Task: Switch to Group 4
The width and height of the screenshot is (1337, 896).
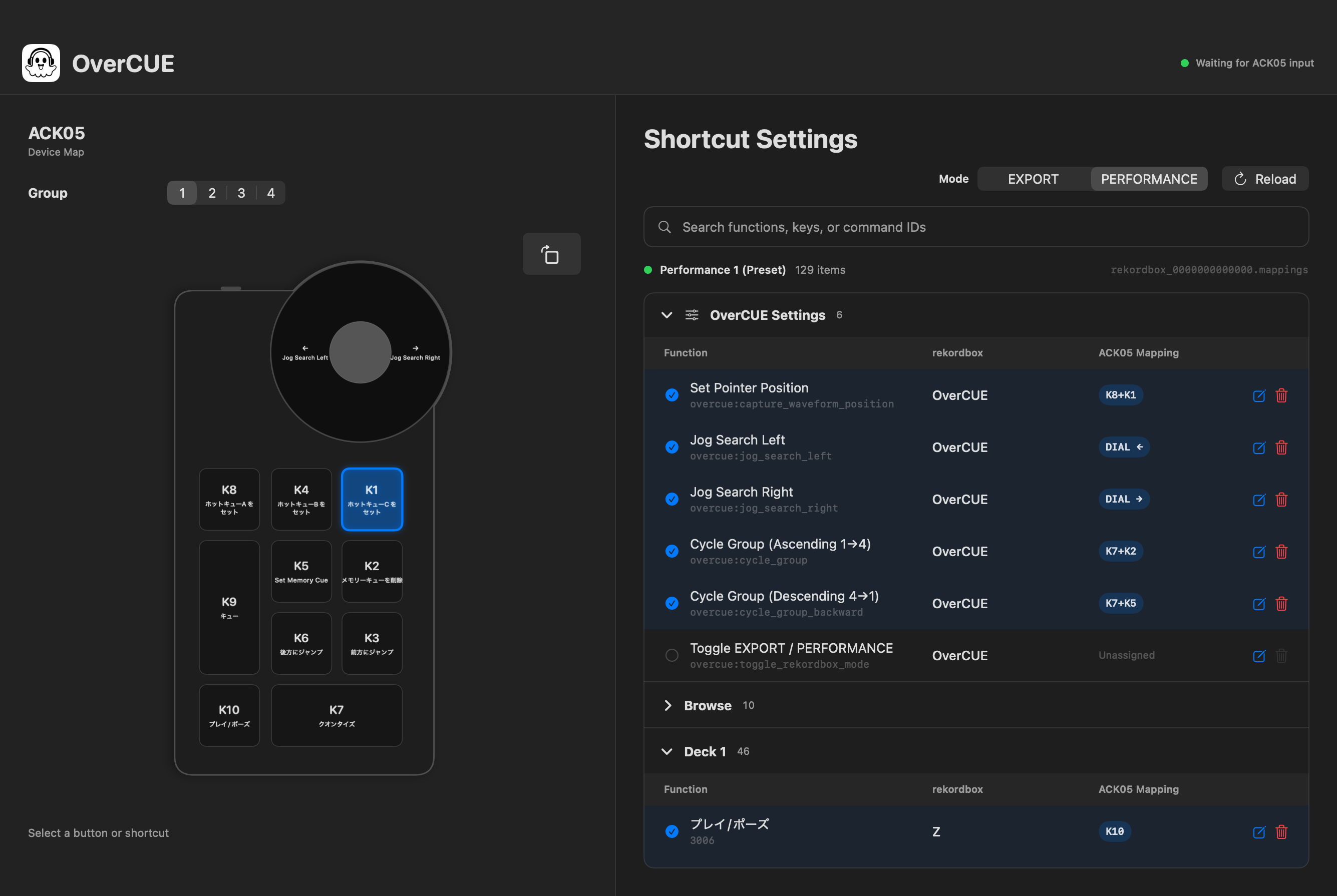Action: click(271, 193)
